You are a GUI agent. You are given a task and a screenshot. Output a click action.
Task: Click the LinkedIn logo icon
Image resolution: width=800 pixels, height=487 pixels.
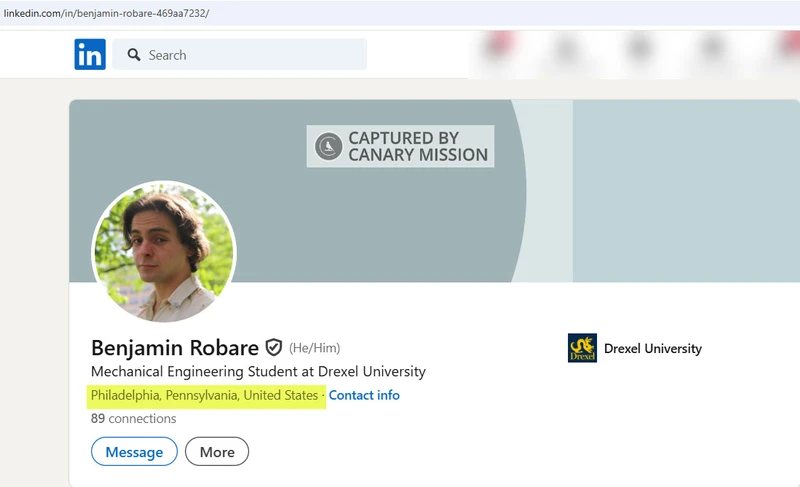tap(90, 55)
